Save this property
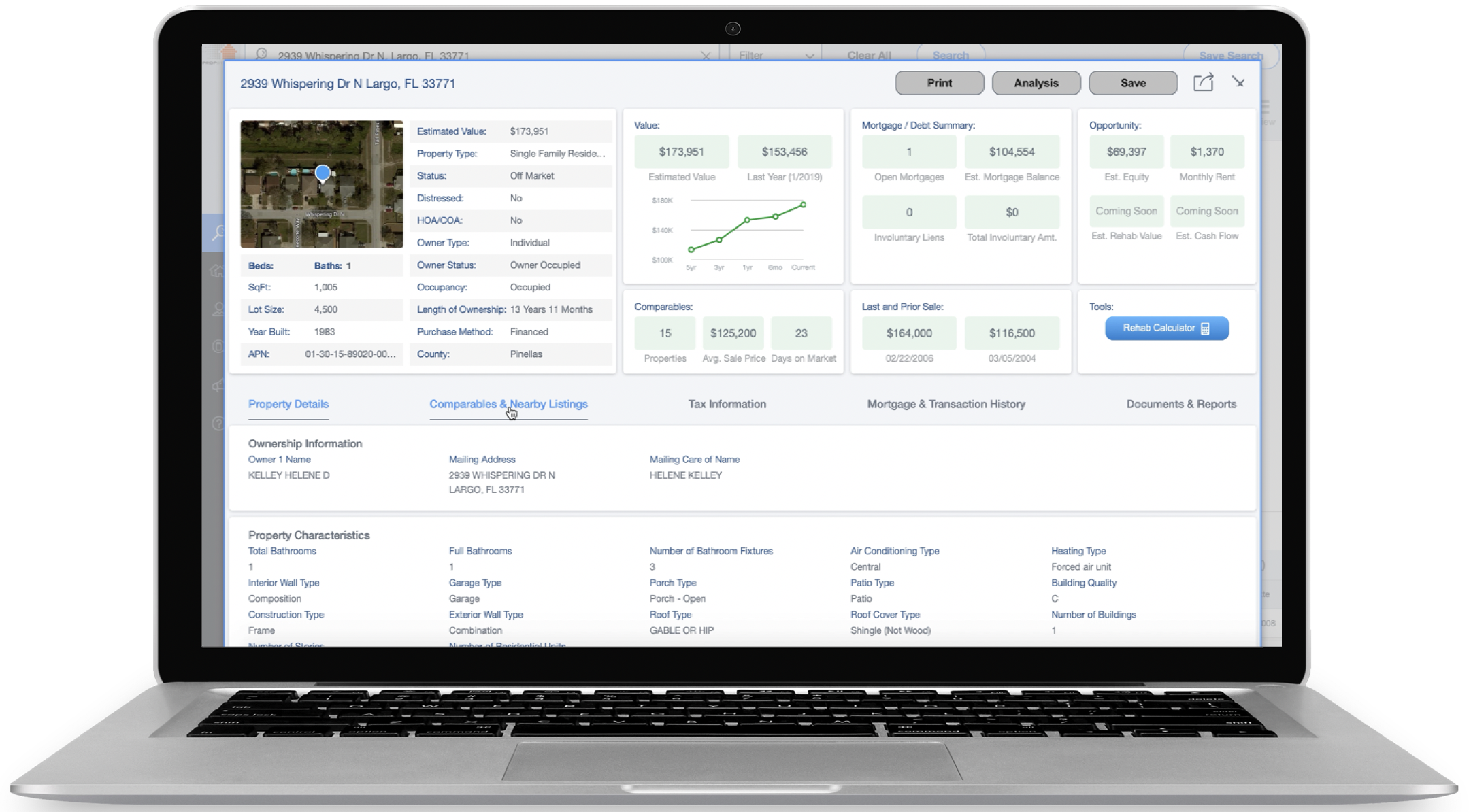The height and width of the screenshot is (812, 1471). click(x=1133, y=83)
